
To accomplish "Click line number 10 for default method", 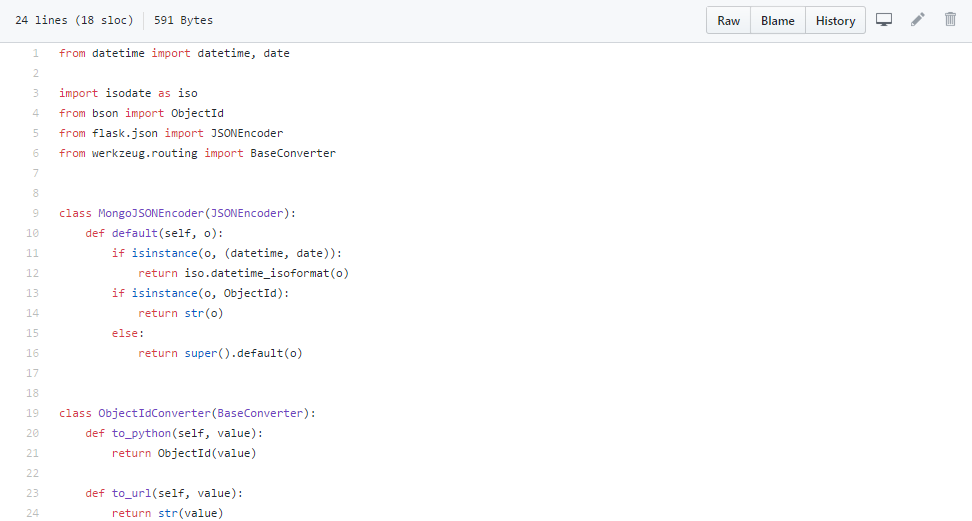I will click(x=32, y=233).
